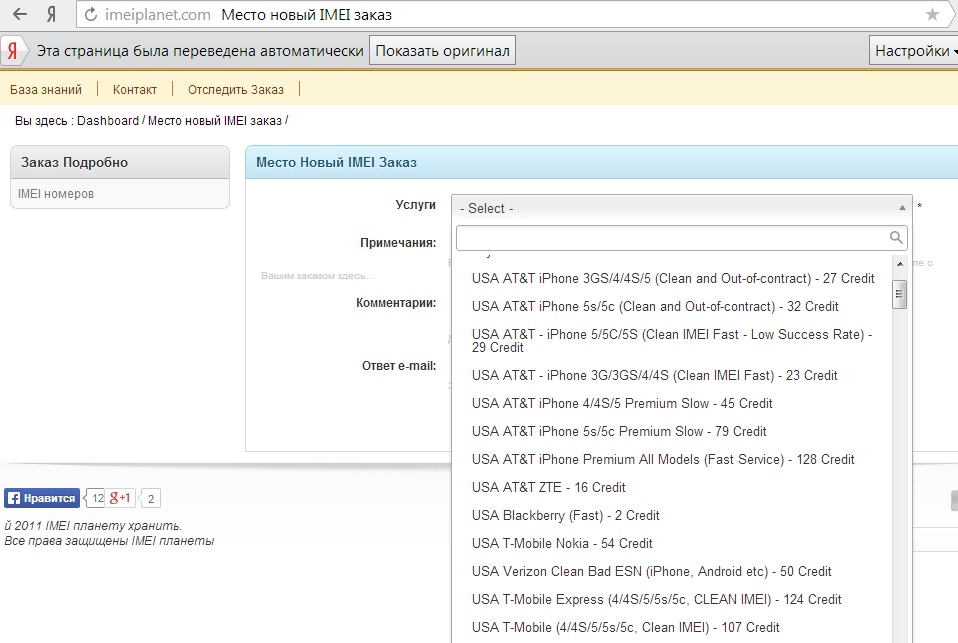Click the Yandex translate bar logo
Viewport: 958px width, 643px height.
(x=13, y=51)
